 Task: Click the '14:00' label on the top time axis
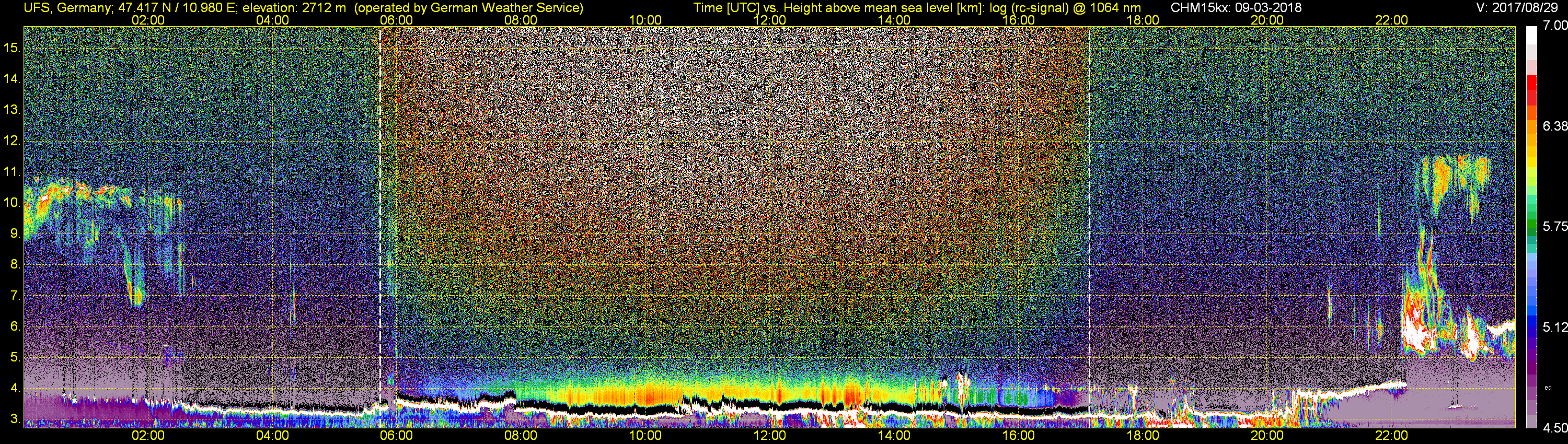[894, 20]
